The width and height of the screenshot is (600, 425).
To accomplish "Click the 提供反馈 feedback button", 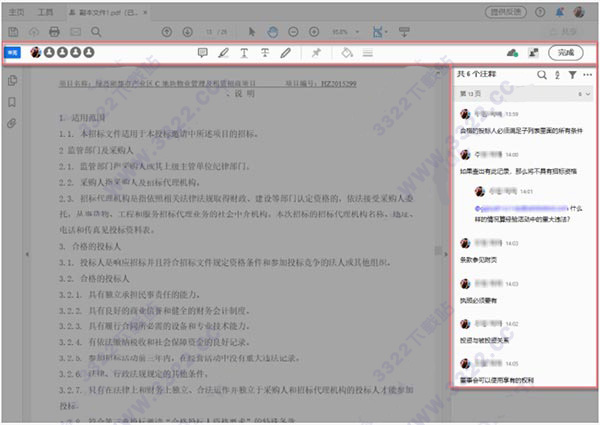I will coord(505,12).
